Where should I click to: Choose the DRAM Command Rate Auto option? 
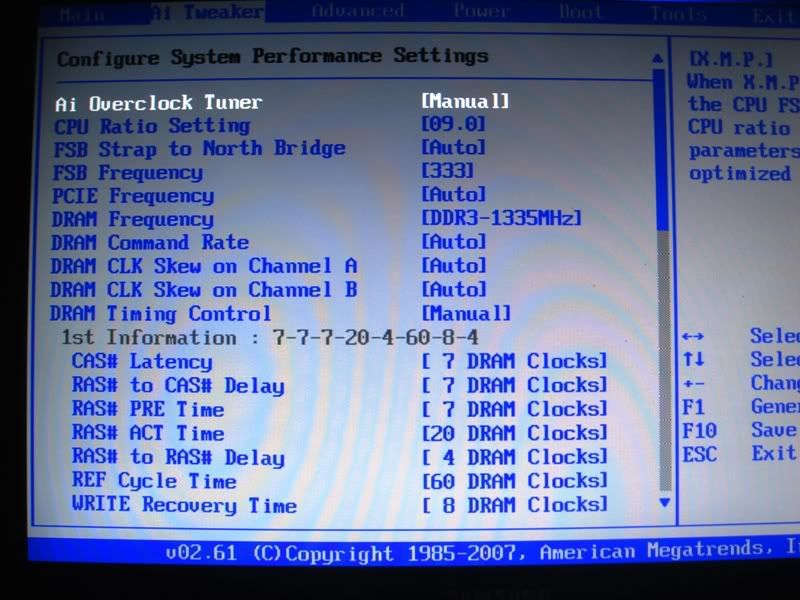[x=453, y=242]
